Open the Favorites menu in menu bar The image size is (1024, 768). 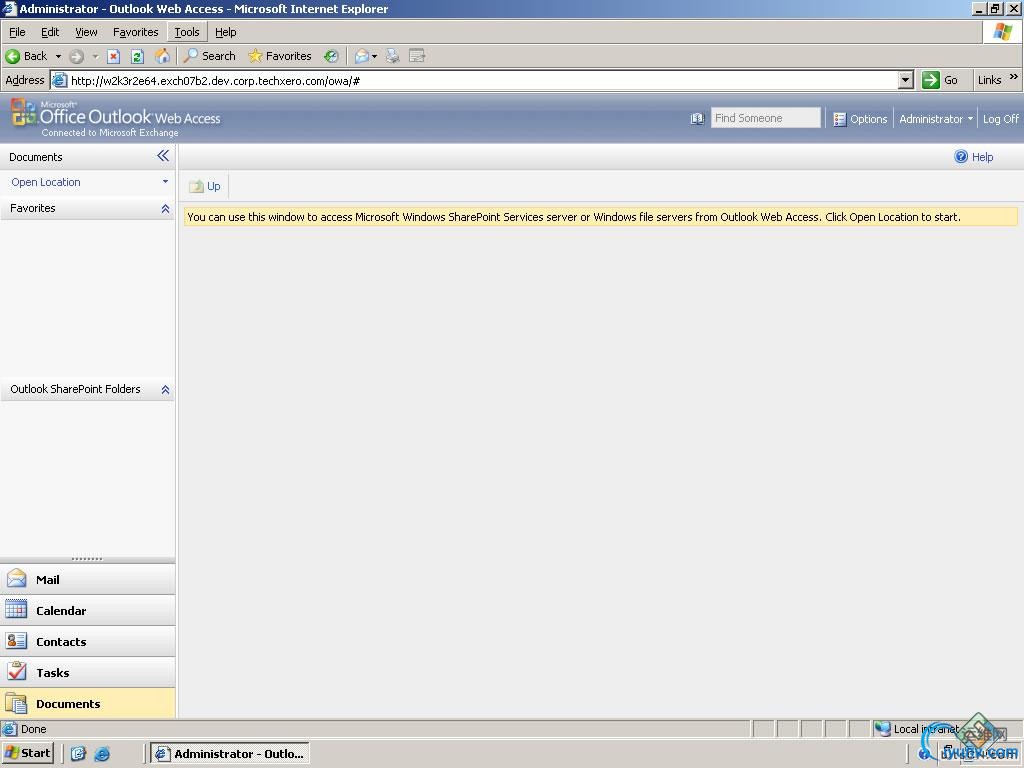click(x=135, y=32)
